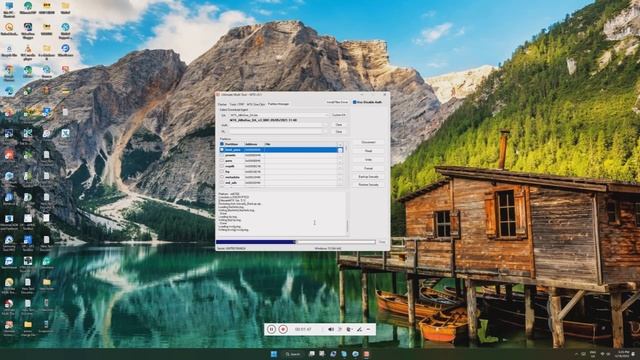Select the recorder pen annotation tool
Image resolution: width=640 pixels, height=360 pixels.
[359, 329]
